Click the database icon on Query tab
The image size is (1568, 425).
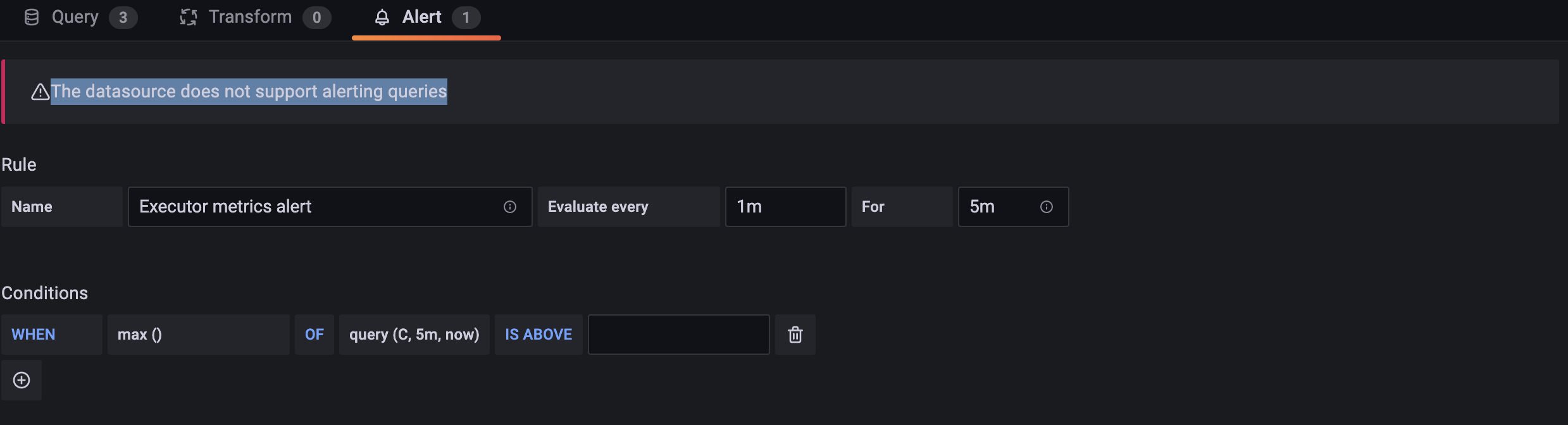tap(32, 17)
